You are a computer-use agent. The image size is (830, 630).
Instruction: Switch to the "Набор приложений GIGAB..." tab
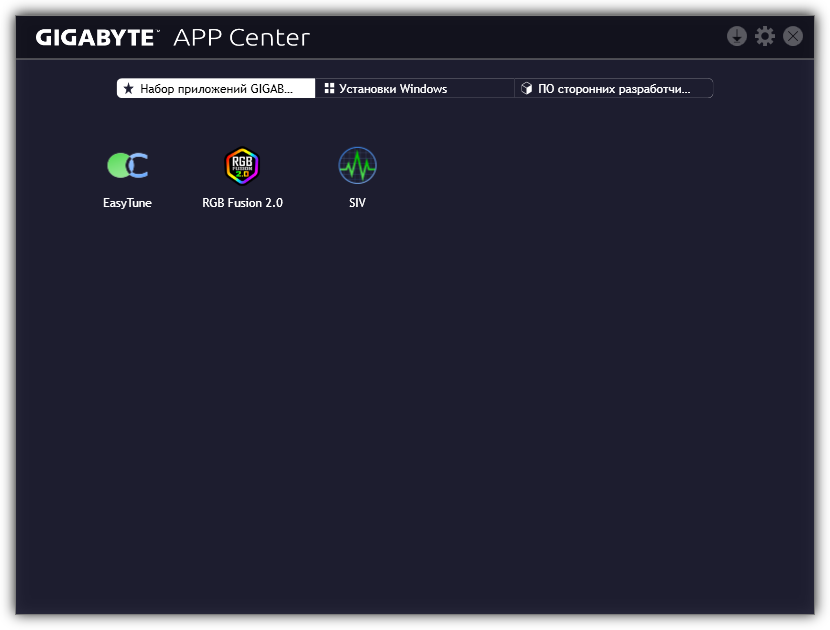coord(217,89)
